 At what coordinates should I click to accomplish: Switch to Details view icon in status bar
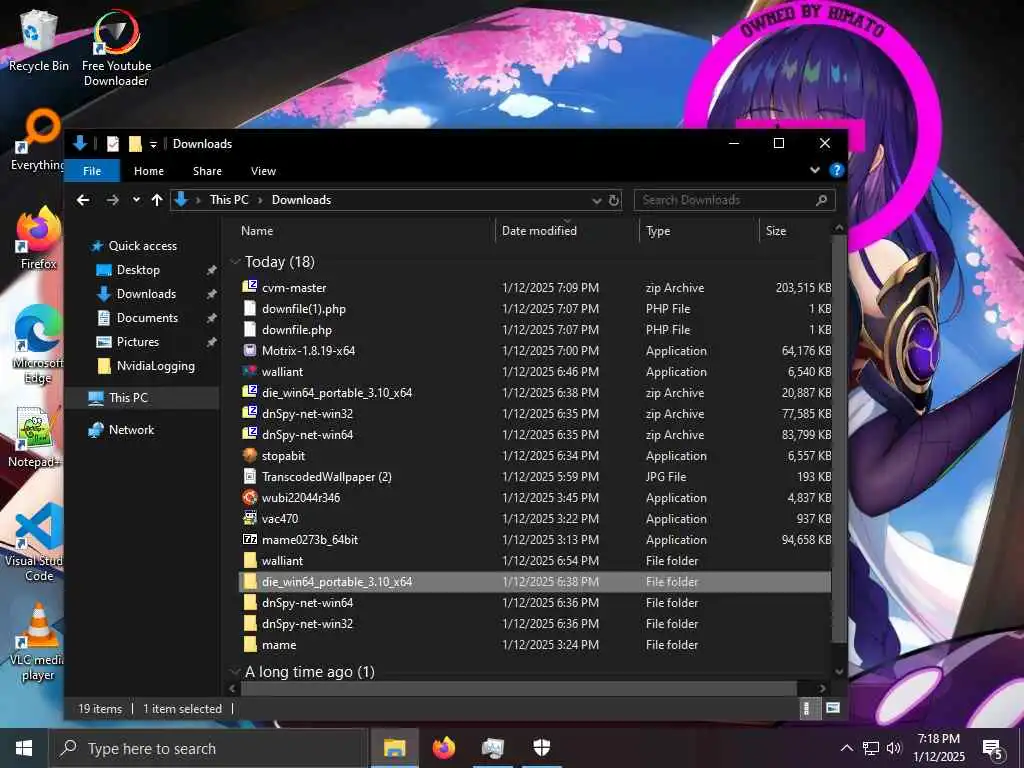[x=807, y=709]
